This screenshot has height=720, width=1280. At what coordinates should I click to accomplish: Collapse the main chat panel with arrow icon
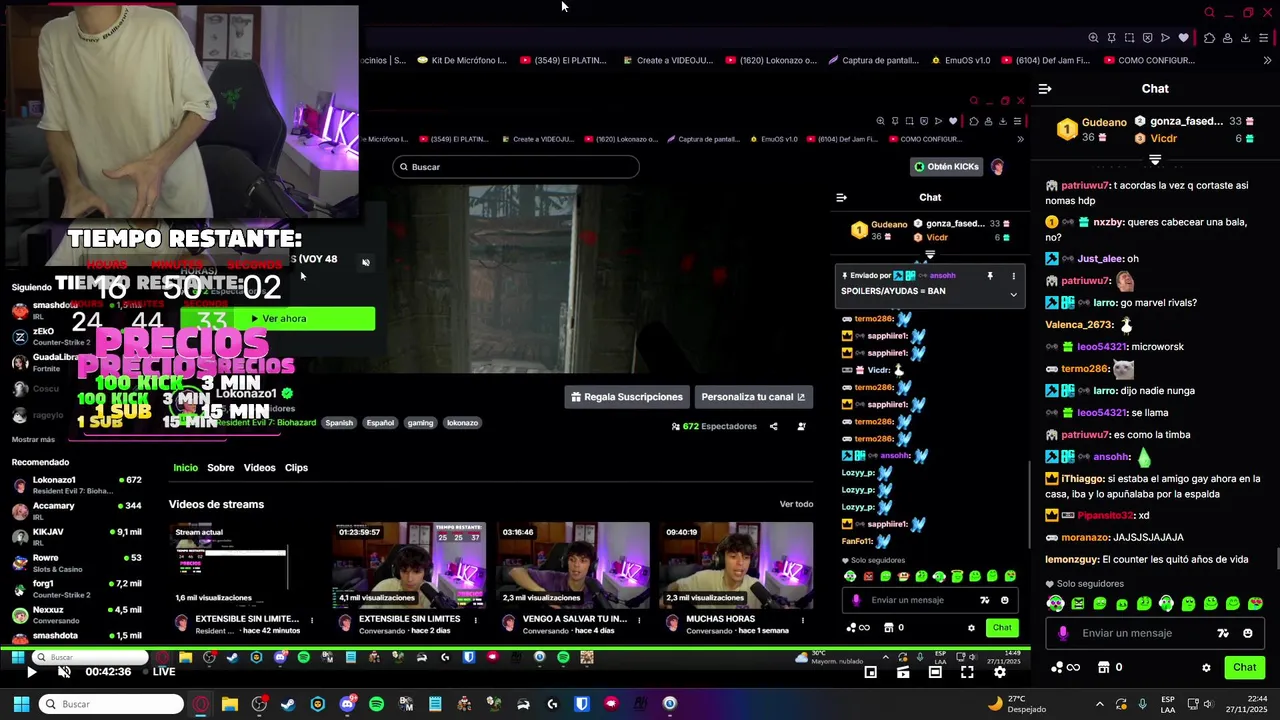(1045, 89)
